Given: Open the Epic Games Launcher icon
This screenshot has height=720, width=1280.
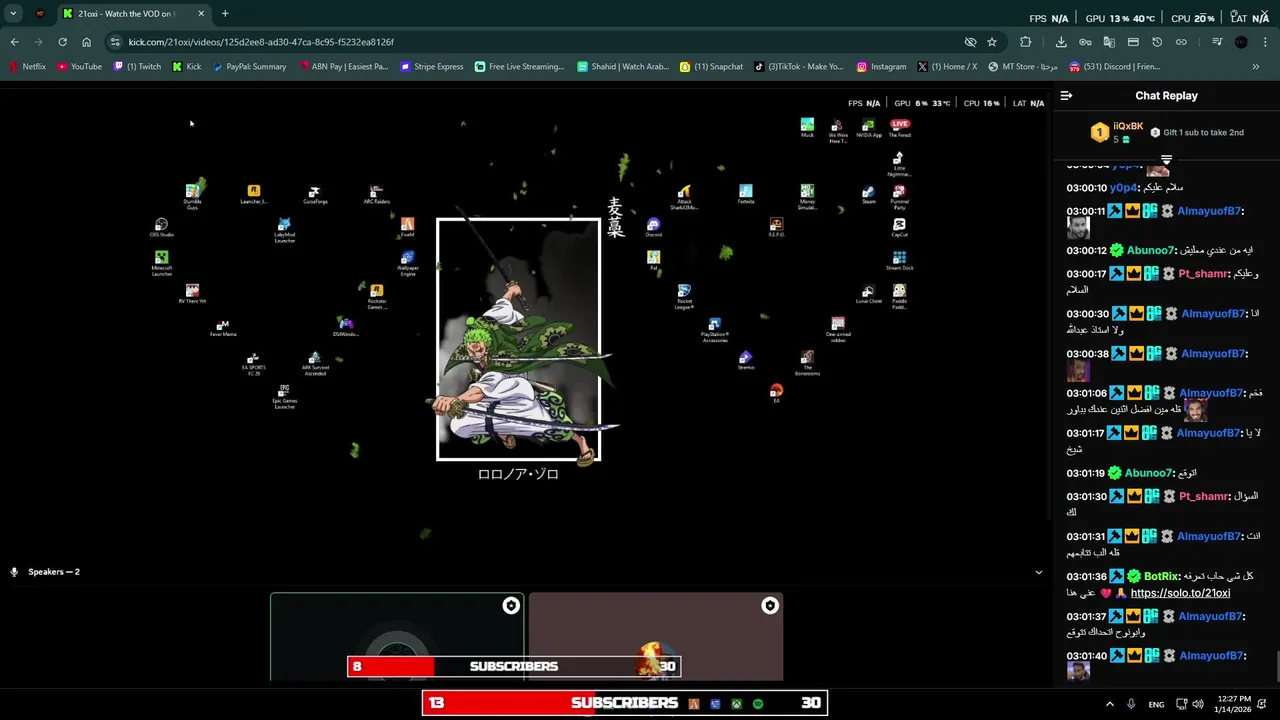Looking at the screenshot, I should (284, 397).
